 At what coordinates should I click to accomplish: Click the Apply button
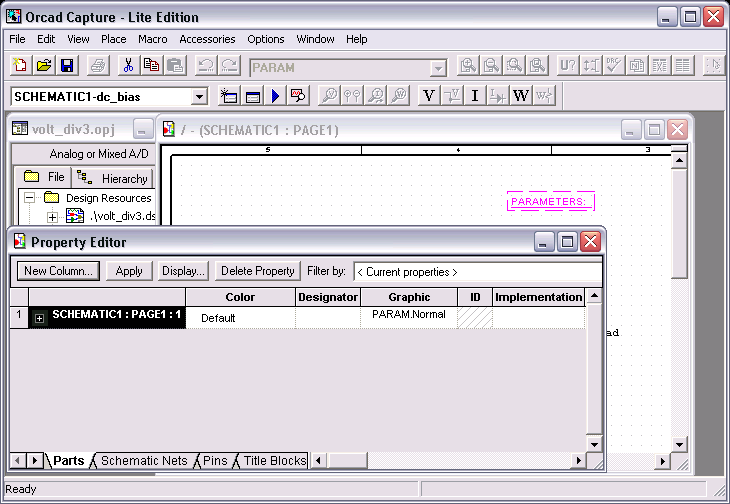(x=129, y=271)
